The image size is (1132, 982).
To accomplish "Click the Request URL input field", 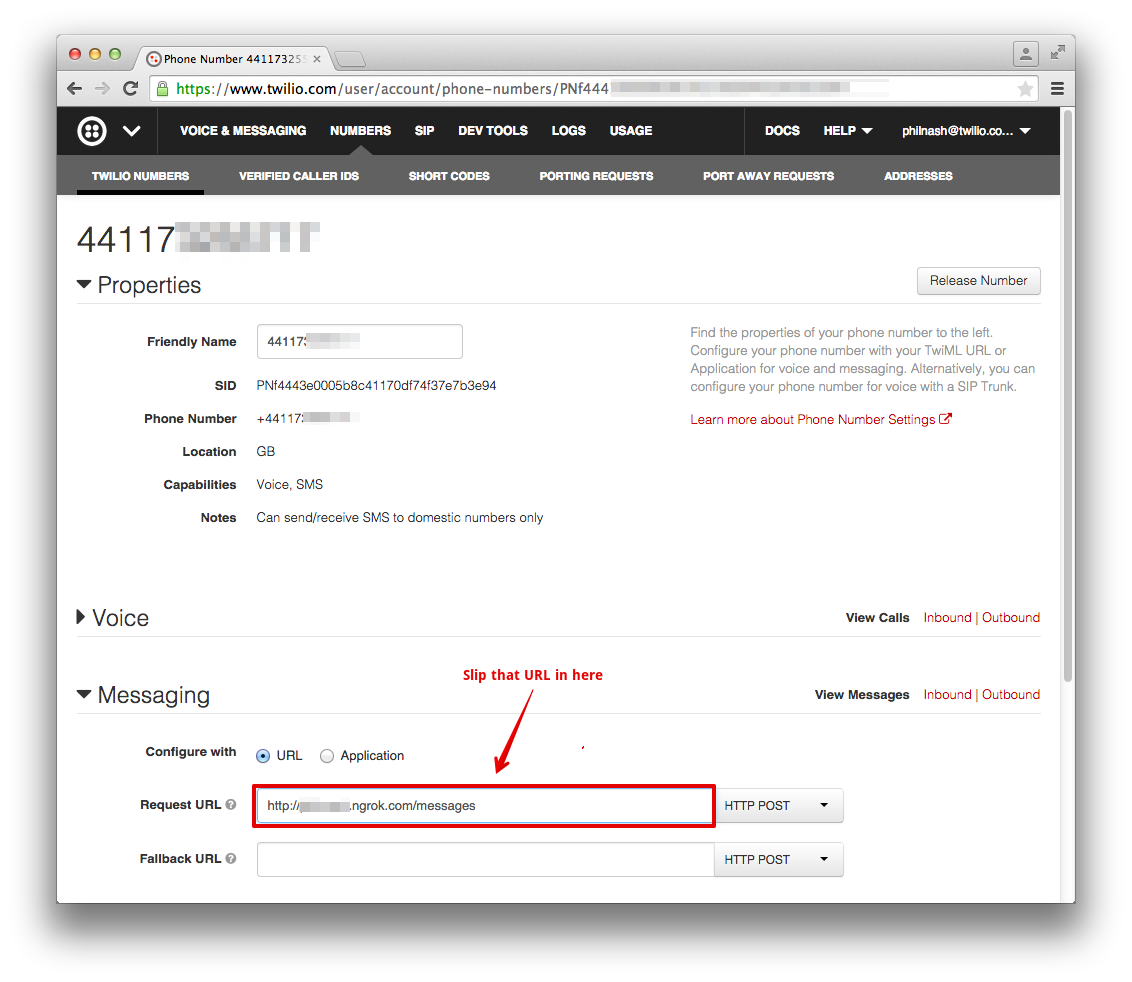I will (485, 806).
